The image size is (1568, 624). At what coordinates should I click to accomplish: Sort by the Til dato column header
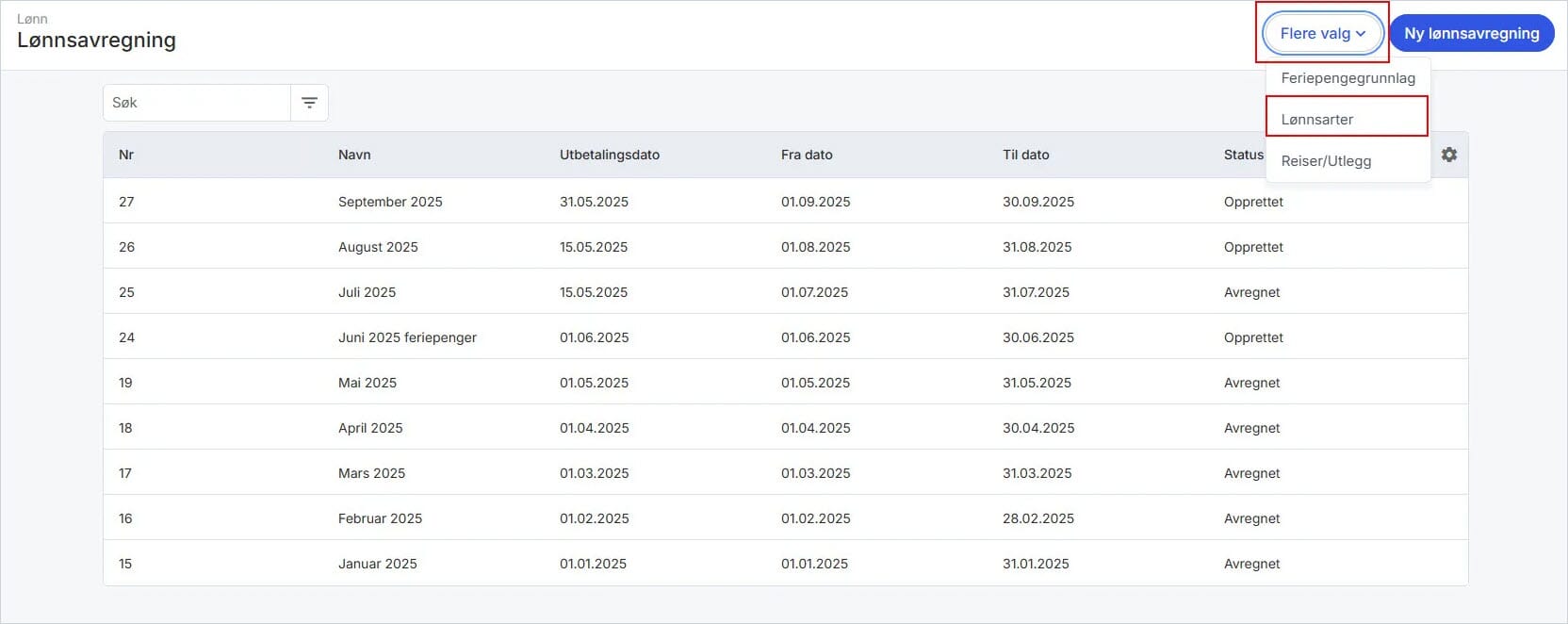point(1025,155)
